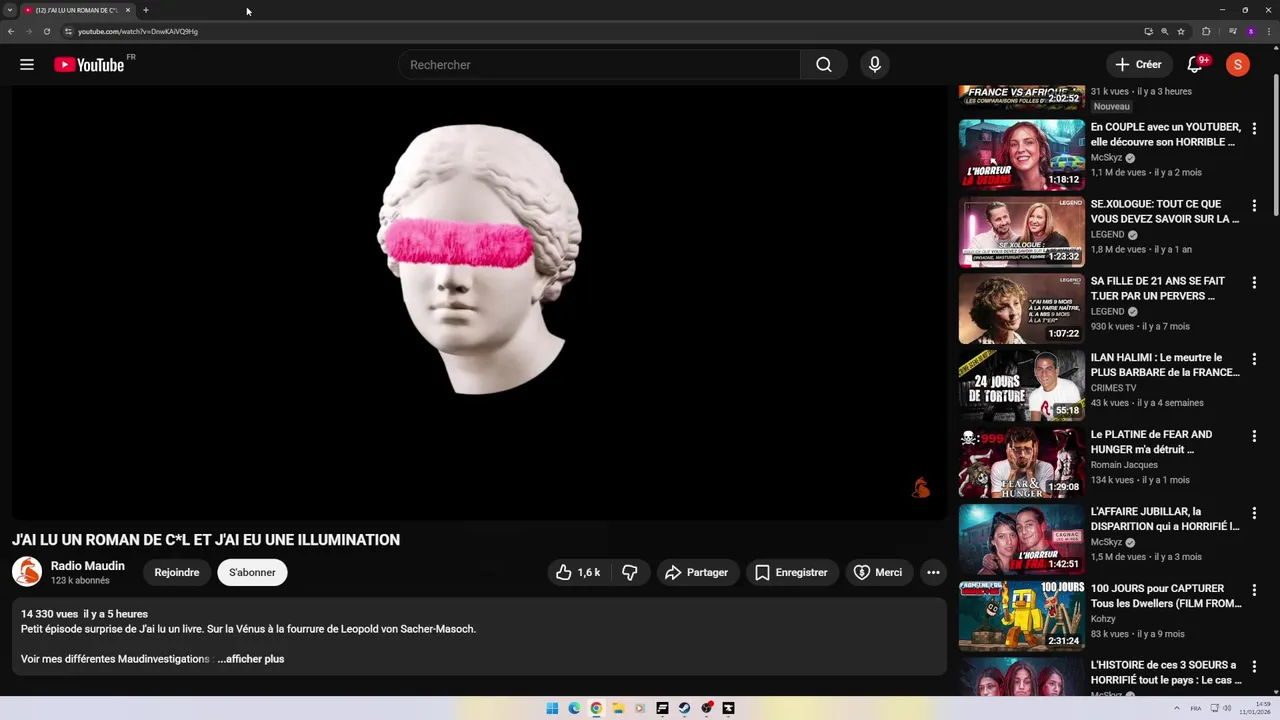Expand description with ...afficher plus

(251, 659)
